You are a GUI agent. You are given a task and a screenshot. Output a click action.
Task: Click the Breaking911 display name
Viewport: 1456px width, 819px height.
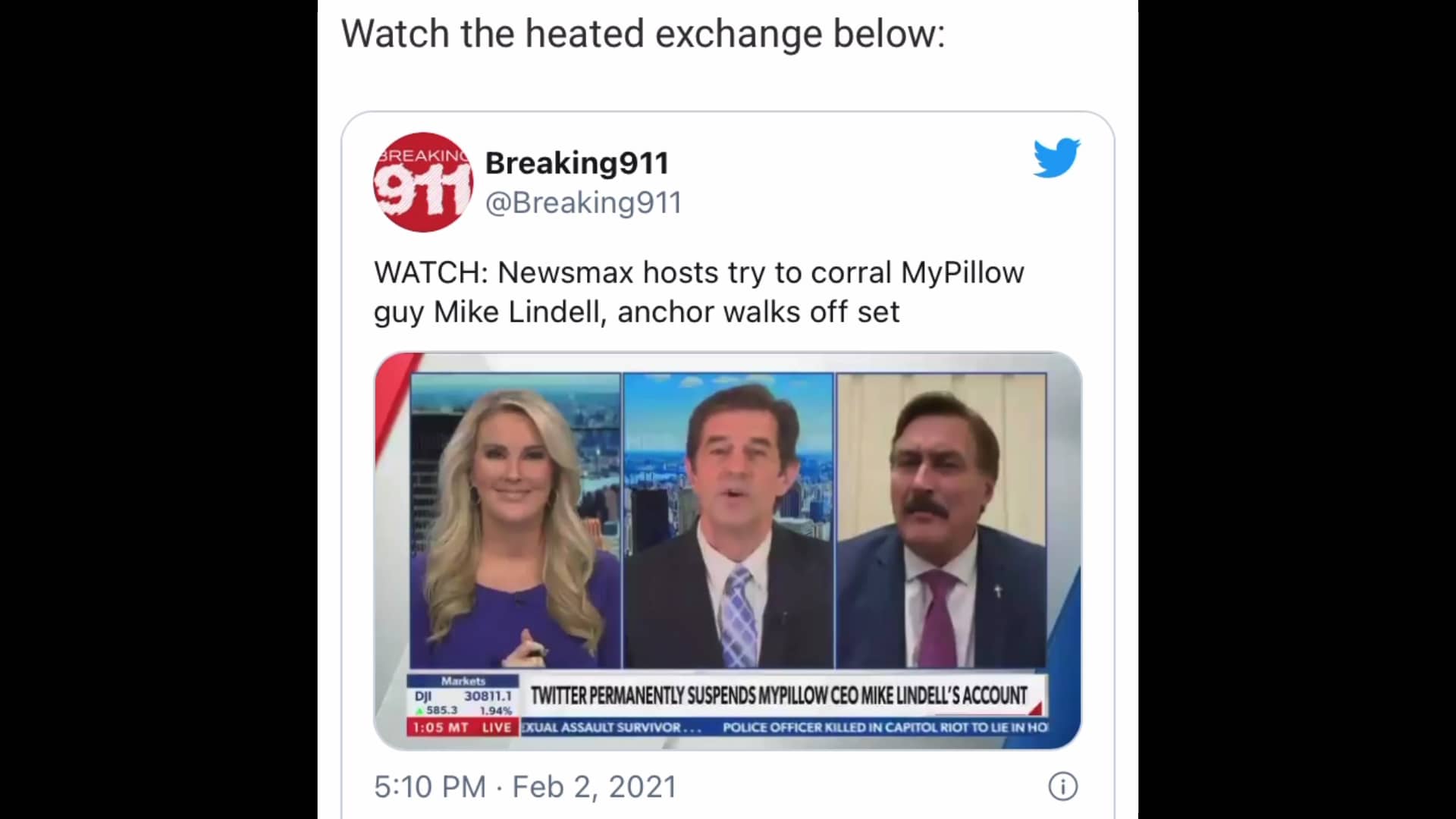(577, 162)
